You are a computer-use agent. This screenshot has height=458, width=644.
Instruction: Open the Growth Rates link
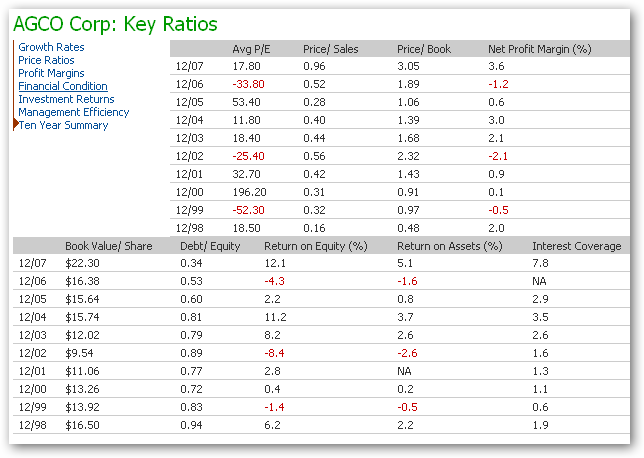[x=51, y=47]
